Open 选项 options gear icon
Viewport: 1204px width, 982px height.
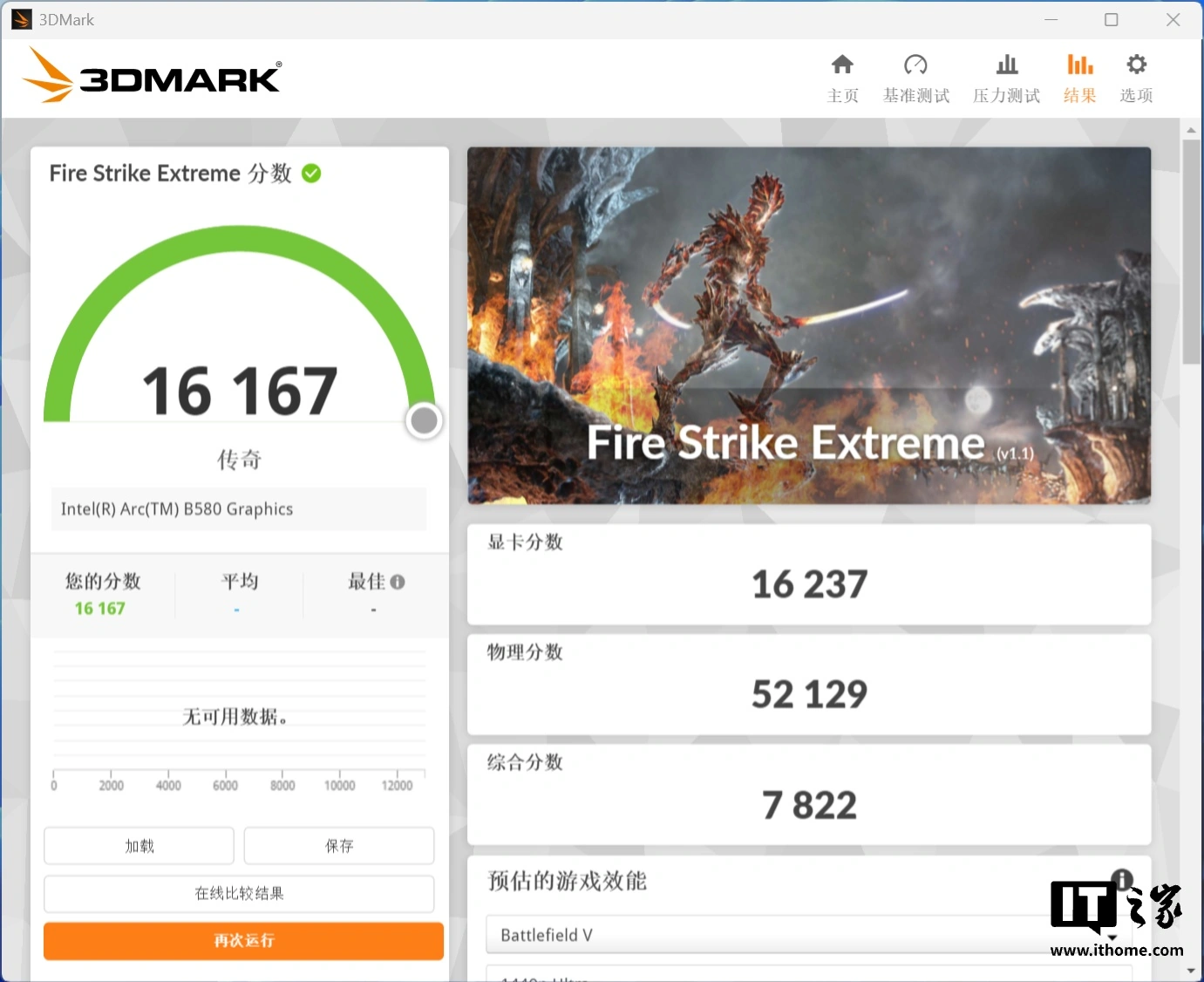pyautogui.click(x=1136, y=64)
